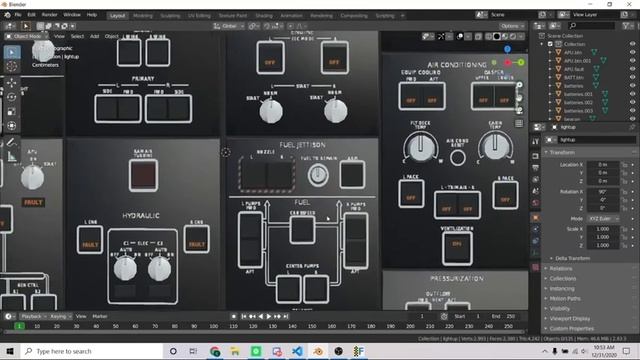Screen dimensions: 640x360
Task: Click the outliner search field
Action: pos(591,26)
